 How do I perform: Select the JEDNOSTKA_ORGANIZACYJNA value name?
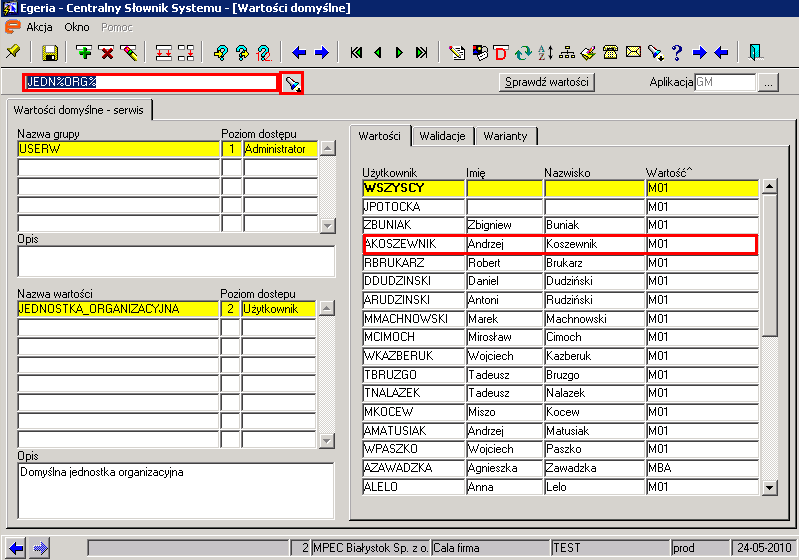118,309
